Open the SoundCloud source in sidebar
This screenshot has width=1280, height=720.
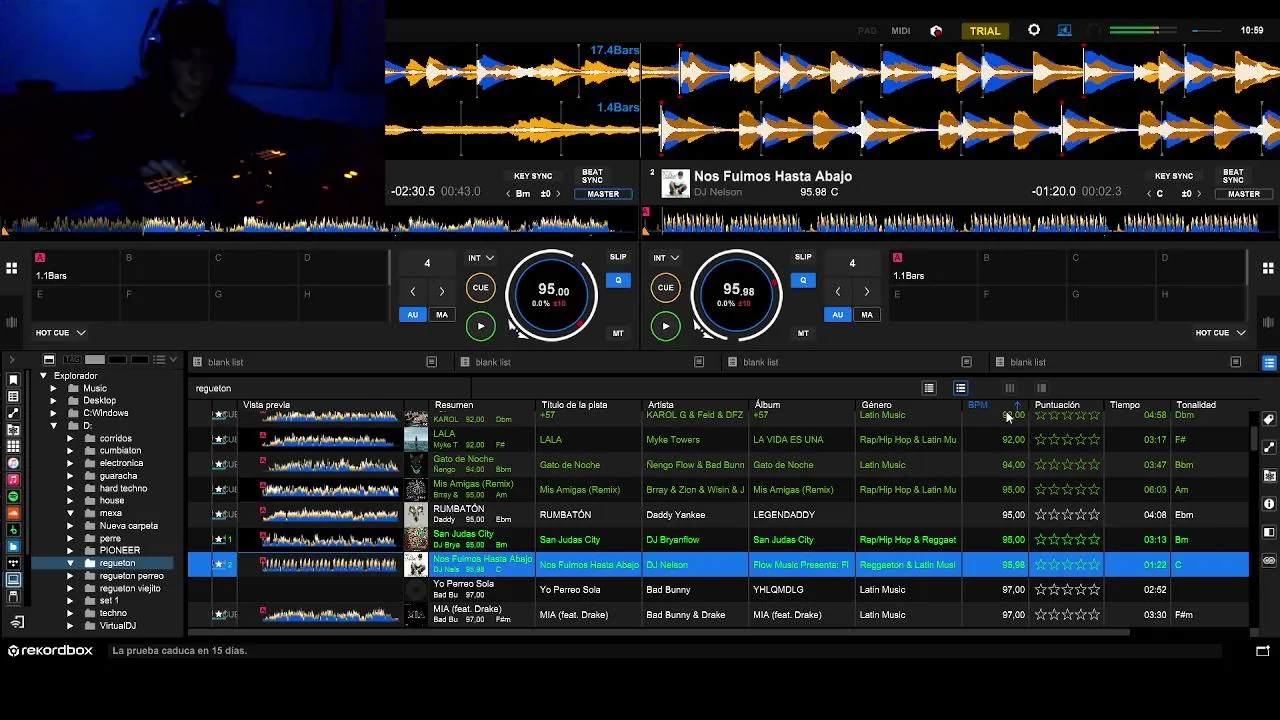click(x=13, y=514)
